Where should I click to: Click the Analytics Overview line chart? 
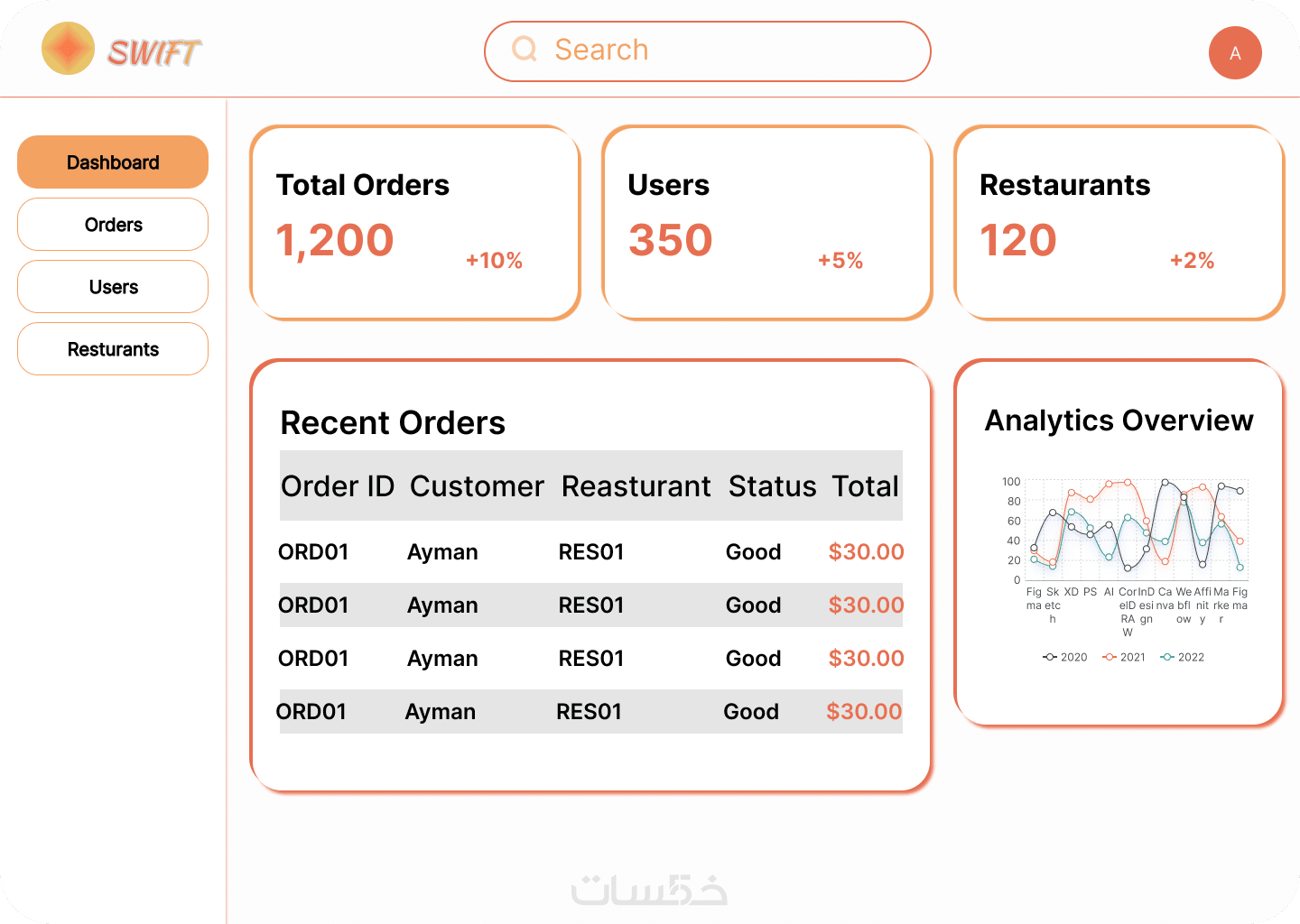pos(1136,531)
